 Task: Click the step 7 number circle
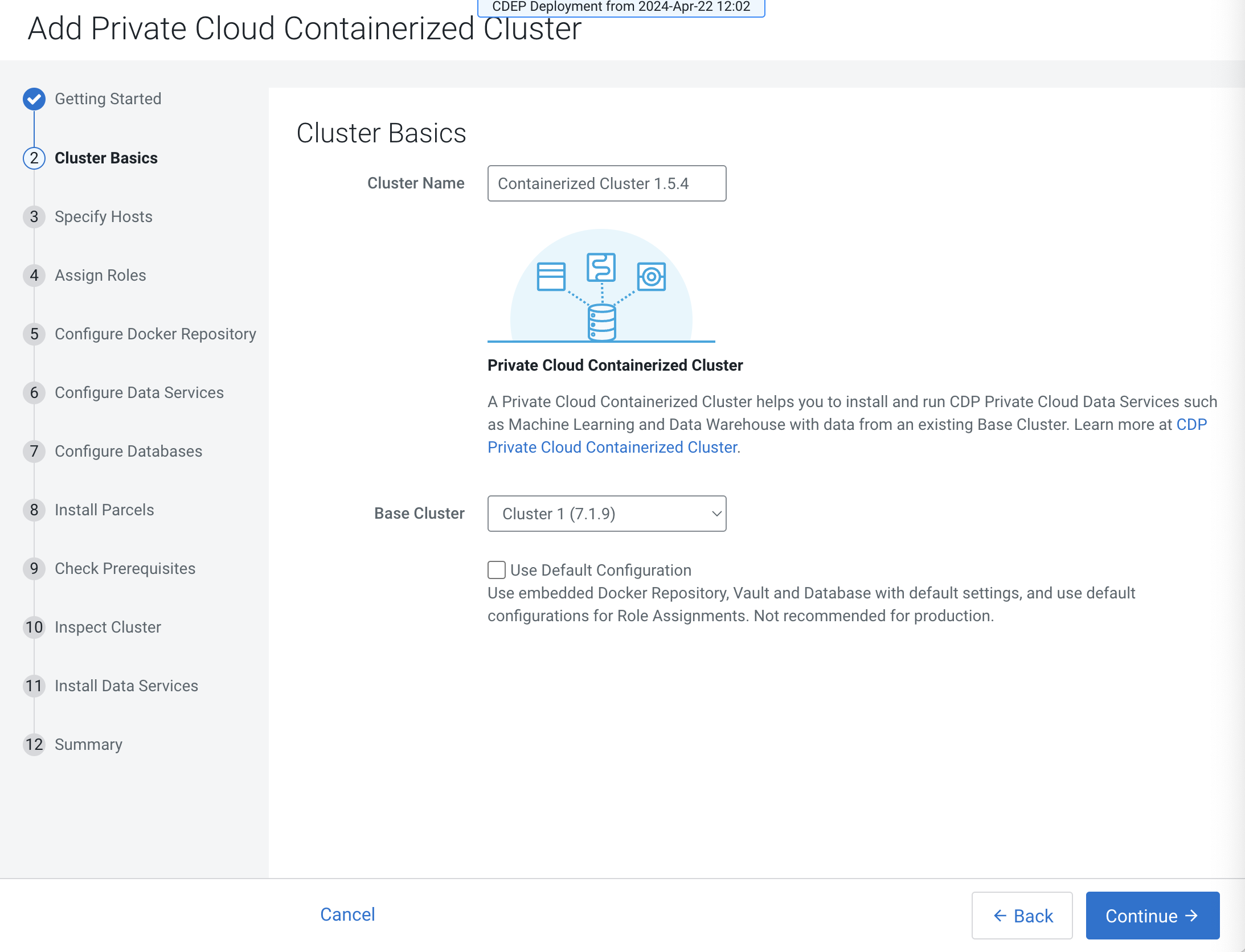coord(34,451)
